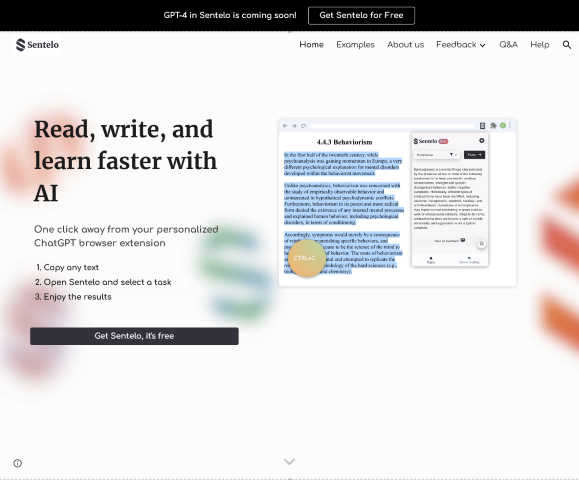
Task: Open the Q&A page
Action: [508, 45]
